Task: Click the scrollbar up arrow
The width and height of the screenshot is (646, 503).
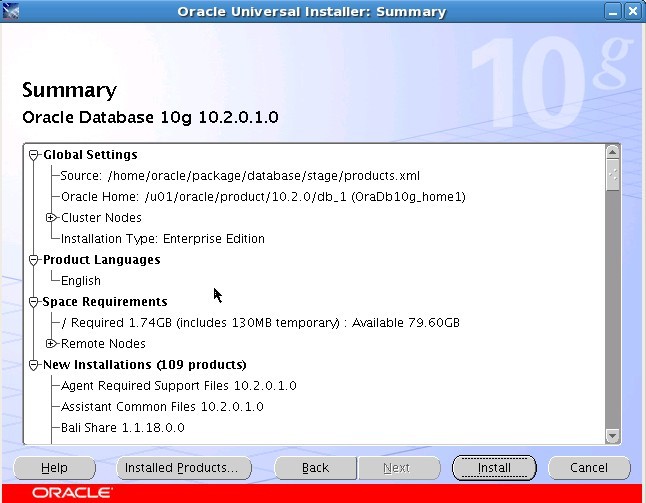Action: (613, 152)
